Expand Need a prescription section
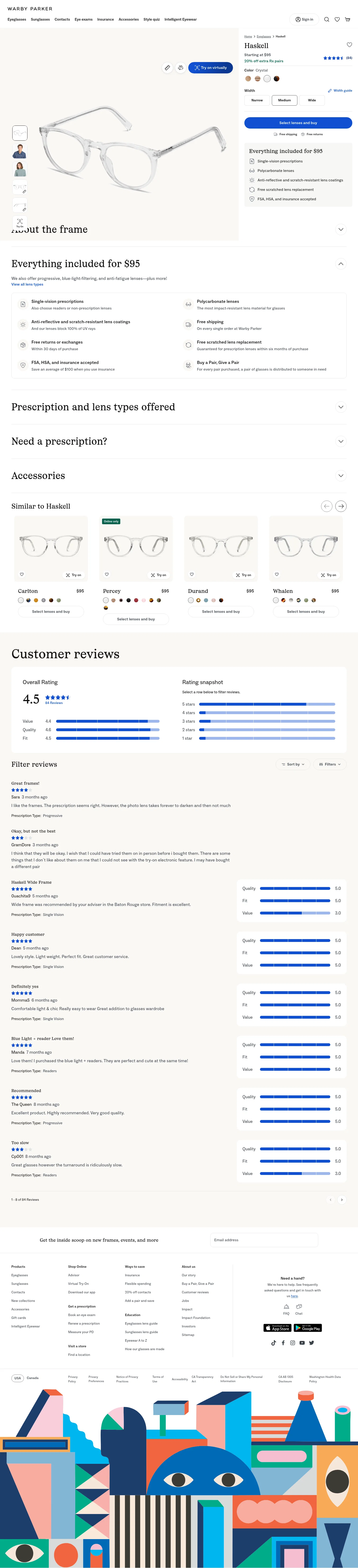 [x=341, y=441]
